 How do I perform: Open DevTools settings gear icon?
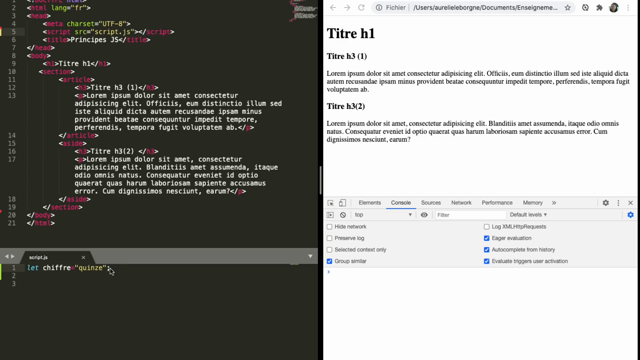pyautogui.click(x=606, y=203)
